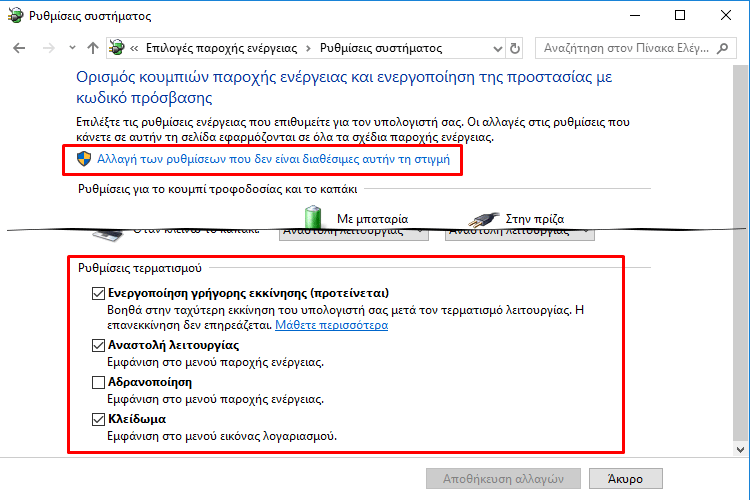The height and width of the screenshot is (500, 750).
Task: Expand the breadcrumb arrow after 'Επιλογές παροχής ενέργειας'
Action: tap(309, 48)
